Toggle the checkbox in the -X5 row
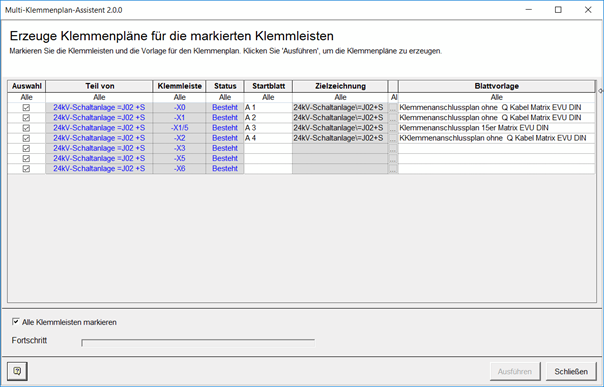Screen dimensions: 604x387 click(x=26, y=158)
